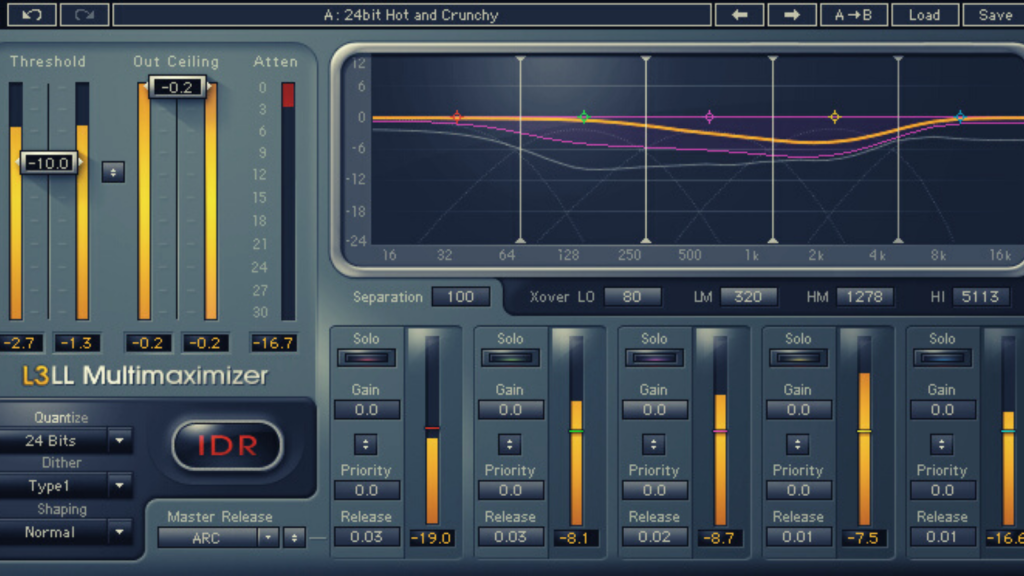Image resolution: width=1024 pixels, height=576 pixels.
Task: Click the first band's gain/priority link stepper
Action: click(x=366, y=444)
